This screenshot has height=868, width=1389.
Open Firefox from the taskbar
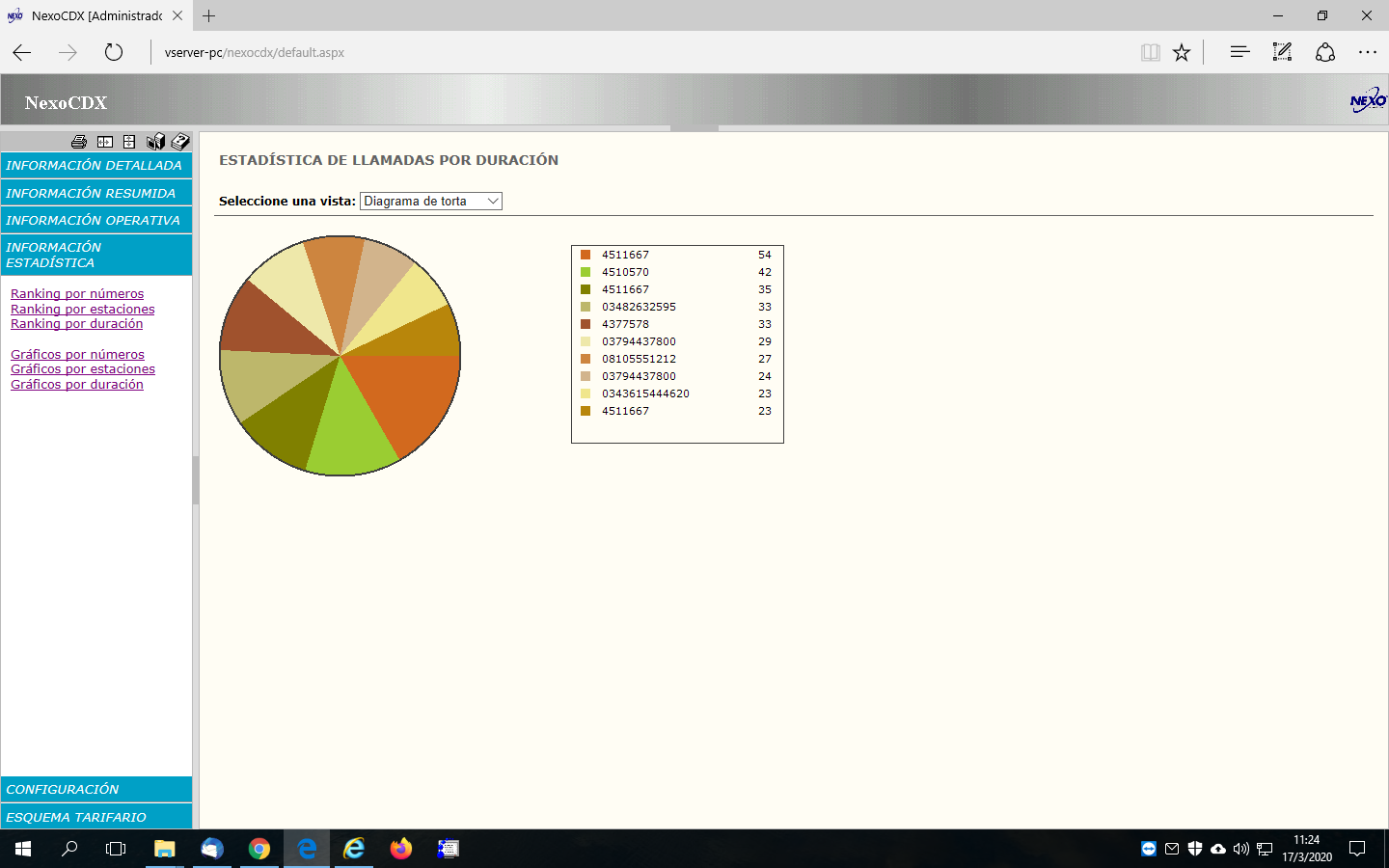tap(401, 849)
